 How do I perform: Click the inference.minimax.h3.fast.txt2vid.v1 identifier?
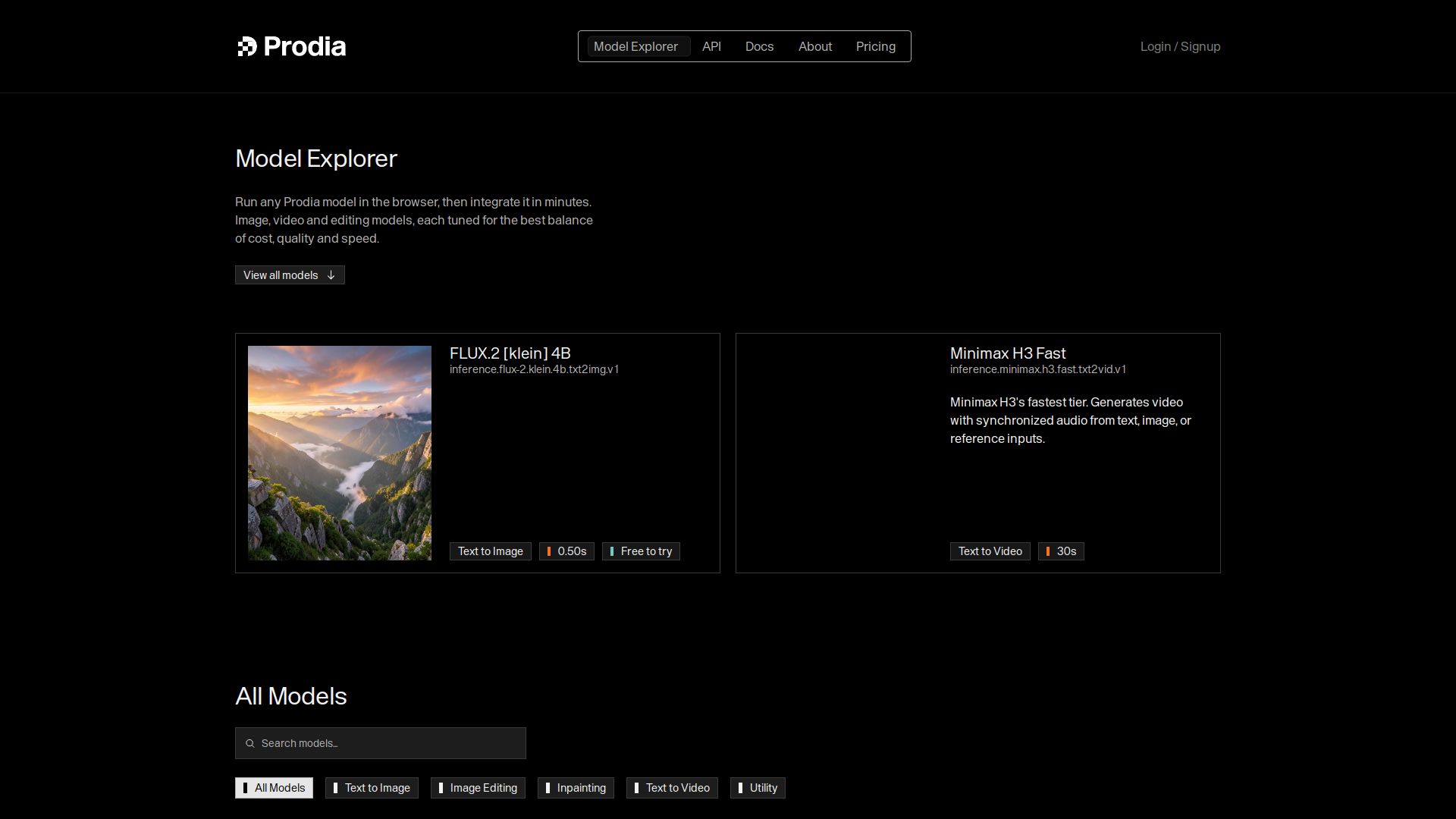1037,369
